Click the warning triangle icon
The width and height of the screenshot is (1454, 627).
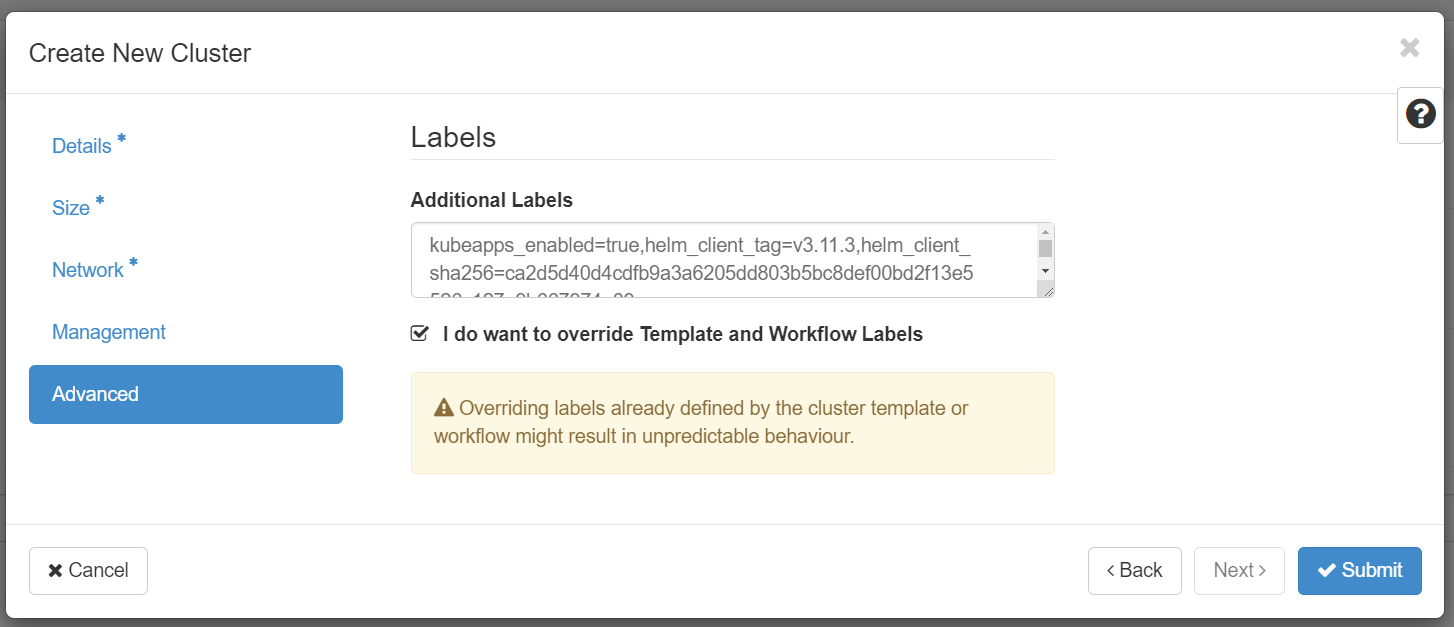(444, 408)
